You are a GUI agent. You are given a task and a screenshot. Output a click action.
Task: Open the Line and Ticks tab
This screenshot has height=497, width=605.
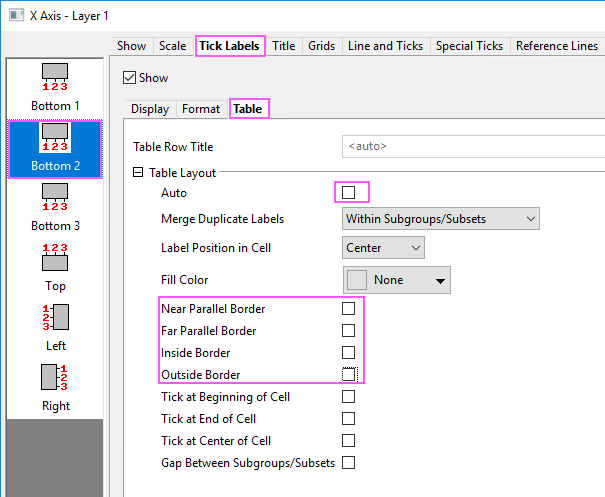click(x=385, y=46)
